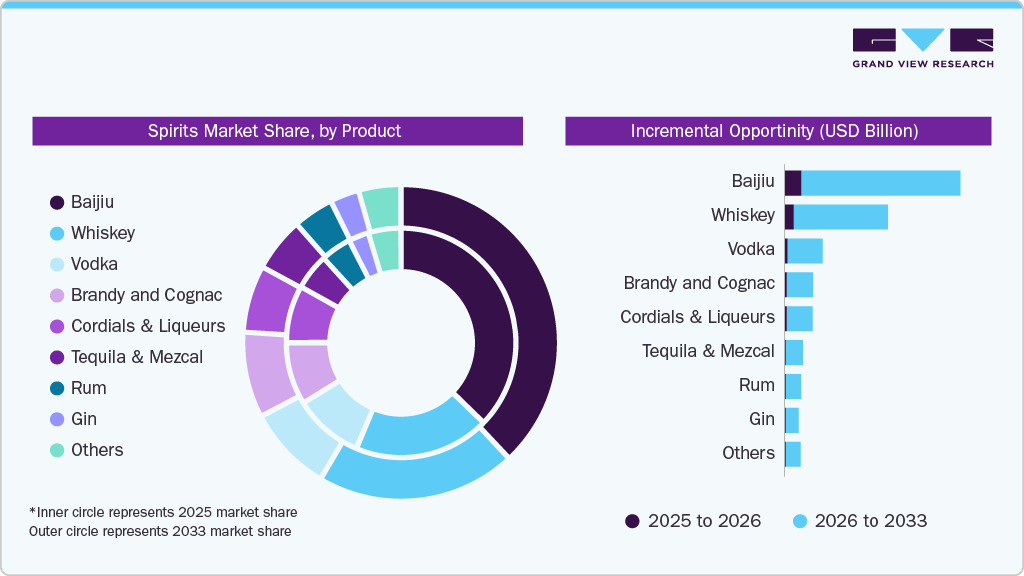Click the 2026 to 2033 legend text

coord(871,520)
